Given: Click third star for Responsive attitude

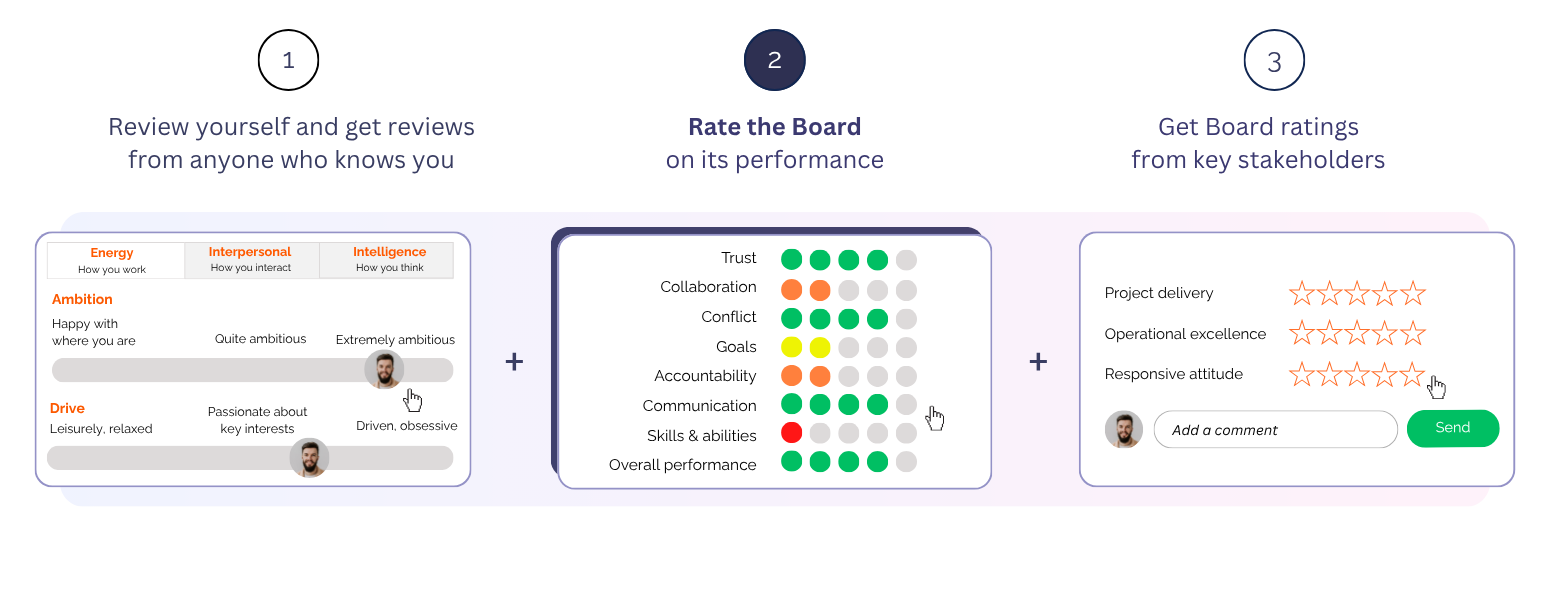Looking at the screenshot, I should point(1357,374).
